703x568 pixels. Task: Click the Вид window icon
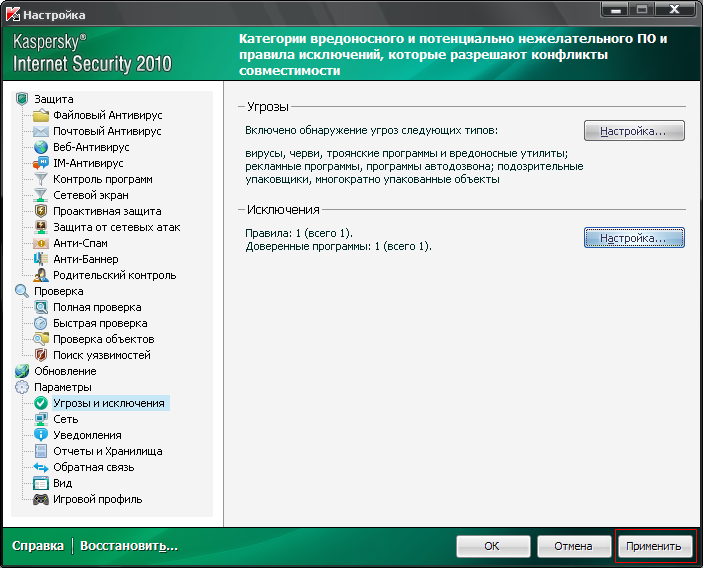41,483
